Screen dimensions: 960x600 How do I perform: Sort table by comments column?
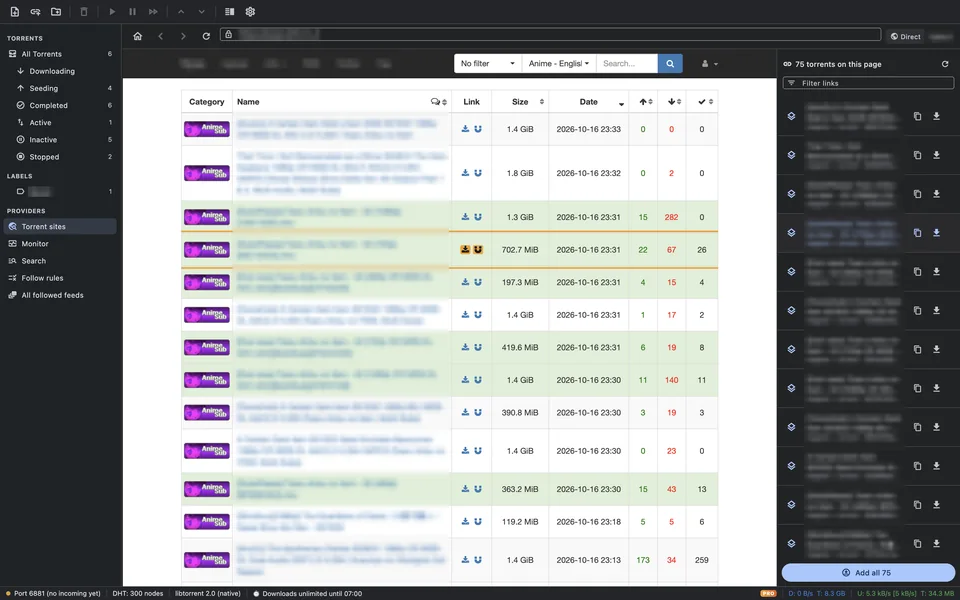pyautogui.click(x=439, y=102)
